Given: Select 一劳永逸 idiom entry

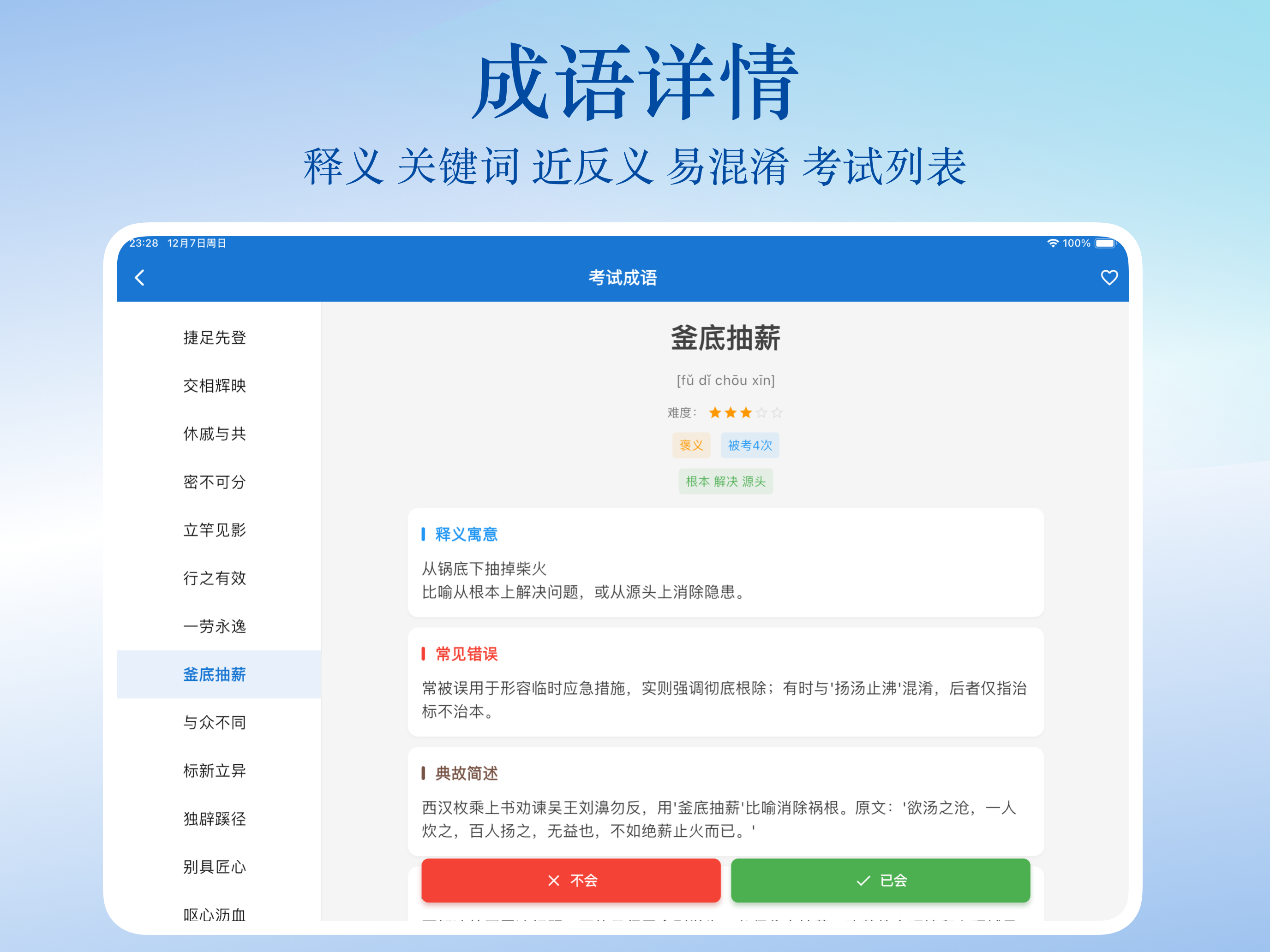Looking at the screenshot, I should coord(218,626).
